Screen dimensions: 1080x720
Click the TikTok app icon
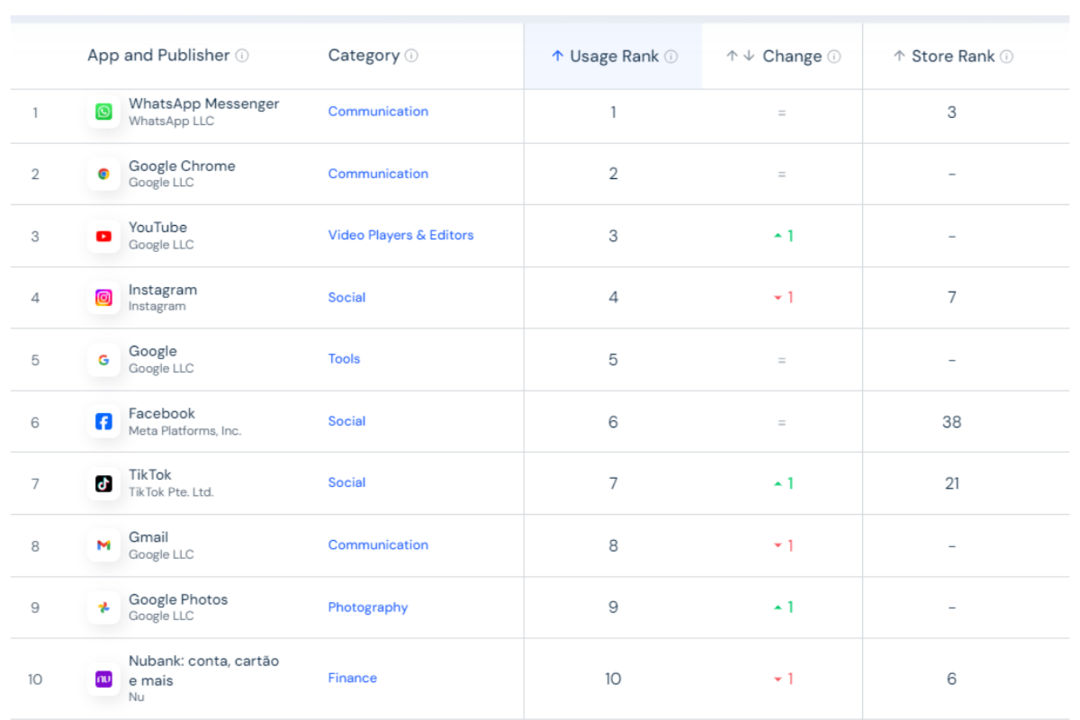pos(104,484)
